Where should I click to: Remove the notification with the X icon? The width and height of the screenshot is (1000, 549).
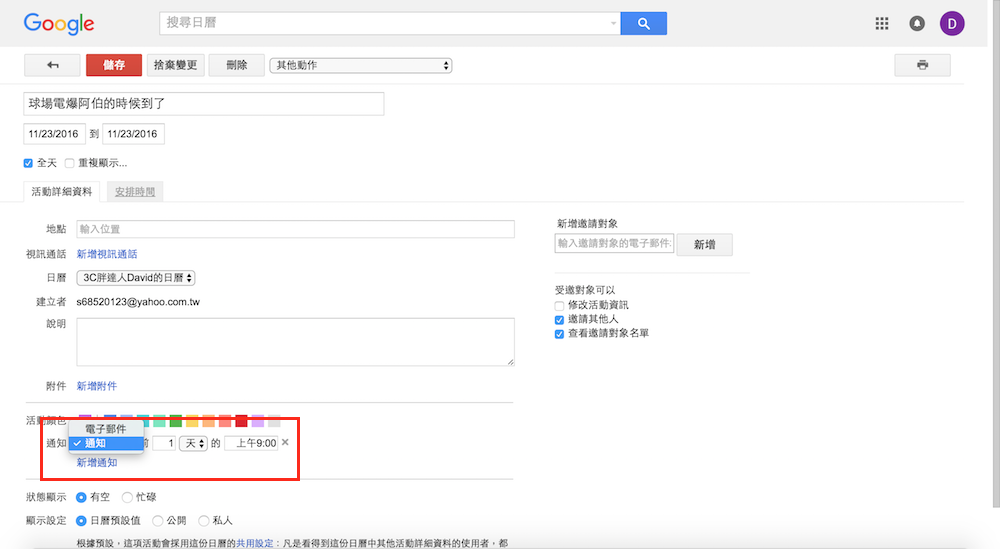click(x=285, y=442)
